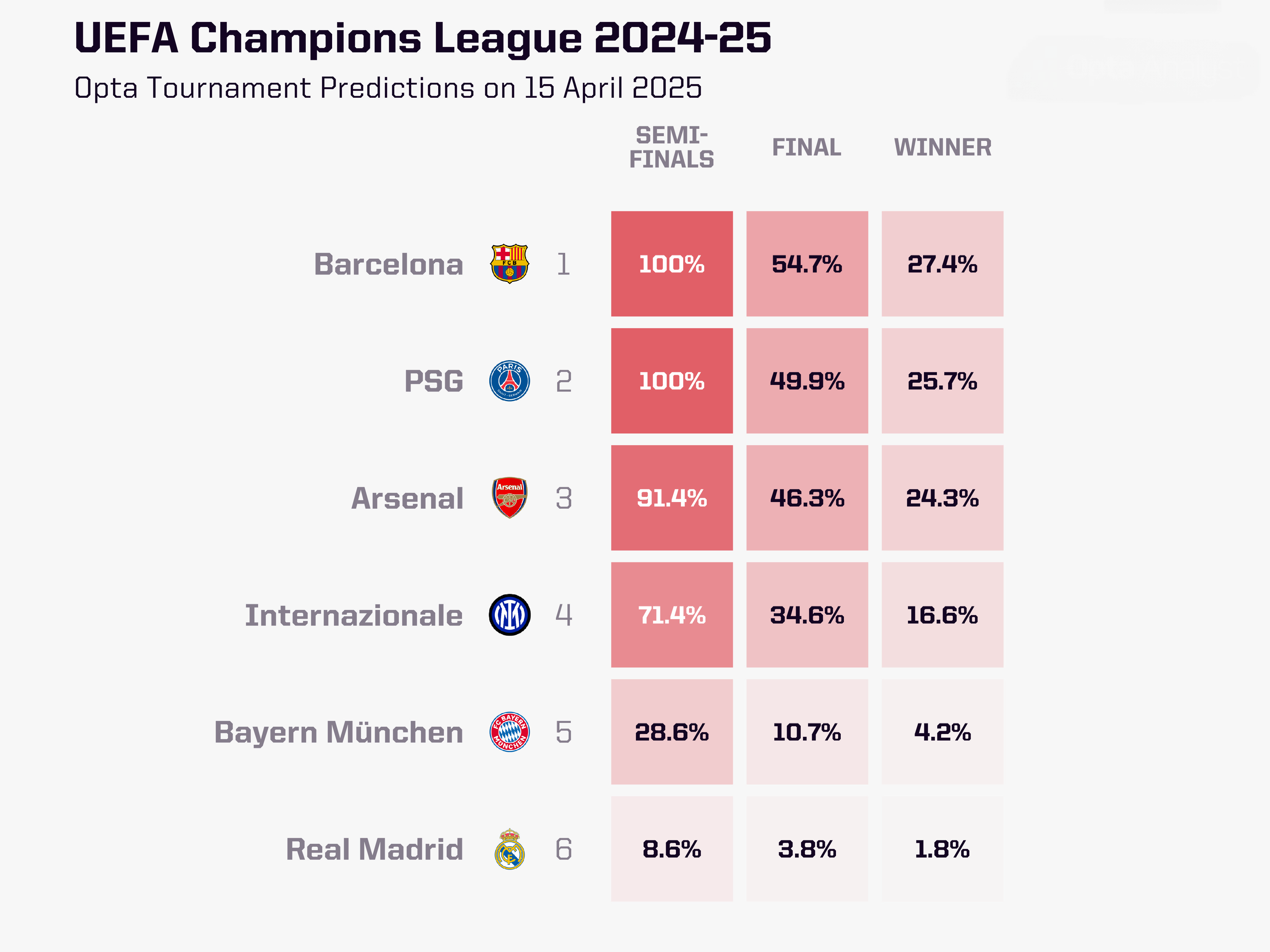The image size is (1270, 952).
Task: Click Internazionale's 71.4% semi-finals cell
Action: [x=672, y=615]
